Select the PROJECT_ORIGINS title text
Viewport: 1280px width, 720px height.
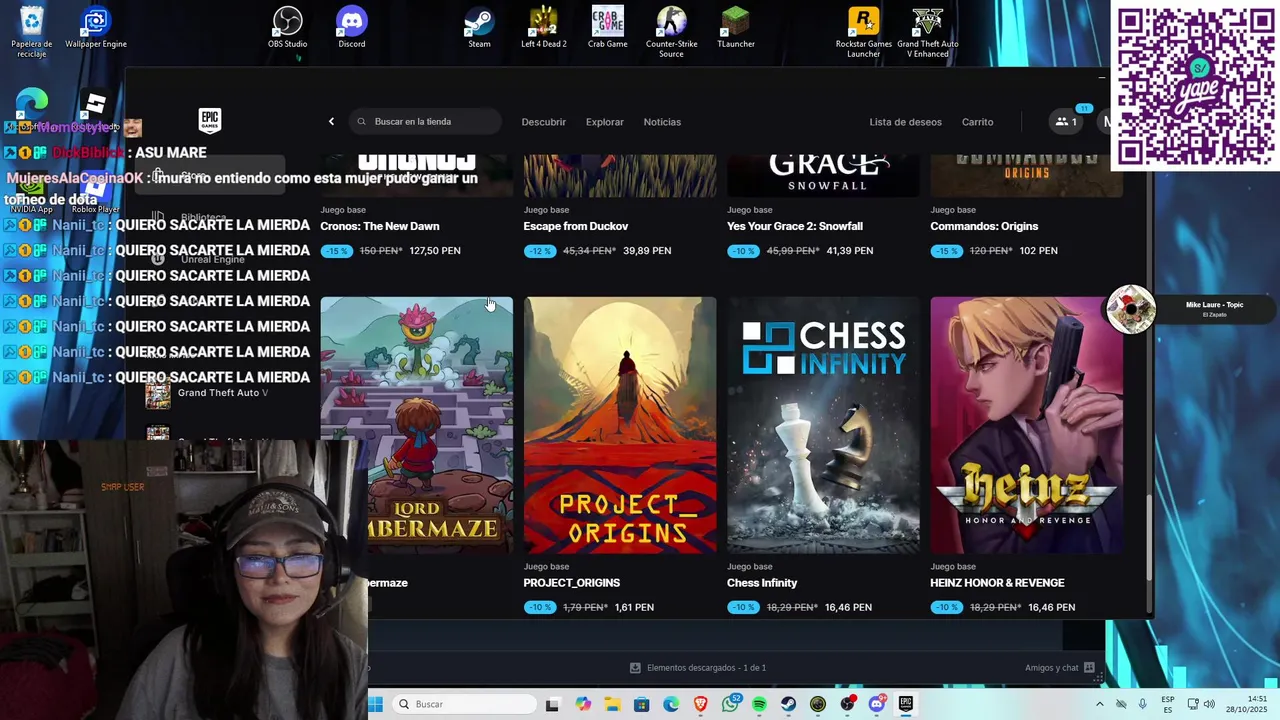point(572,583)
